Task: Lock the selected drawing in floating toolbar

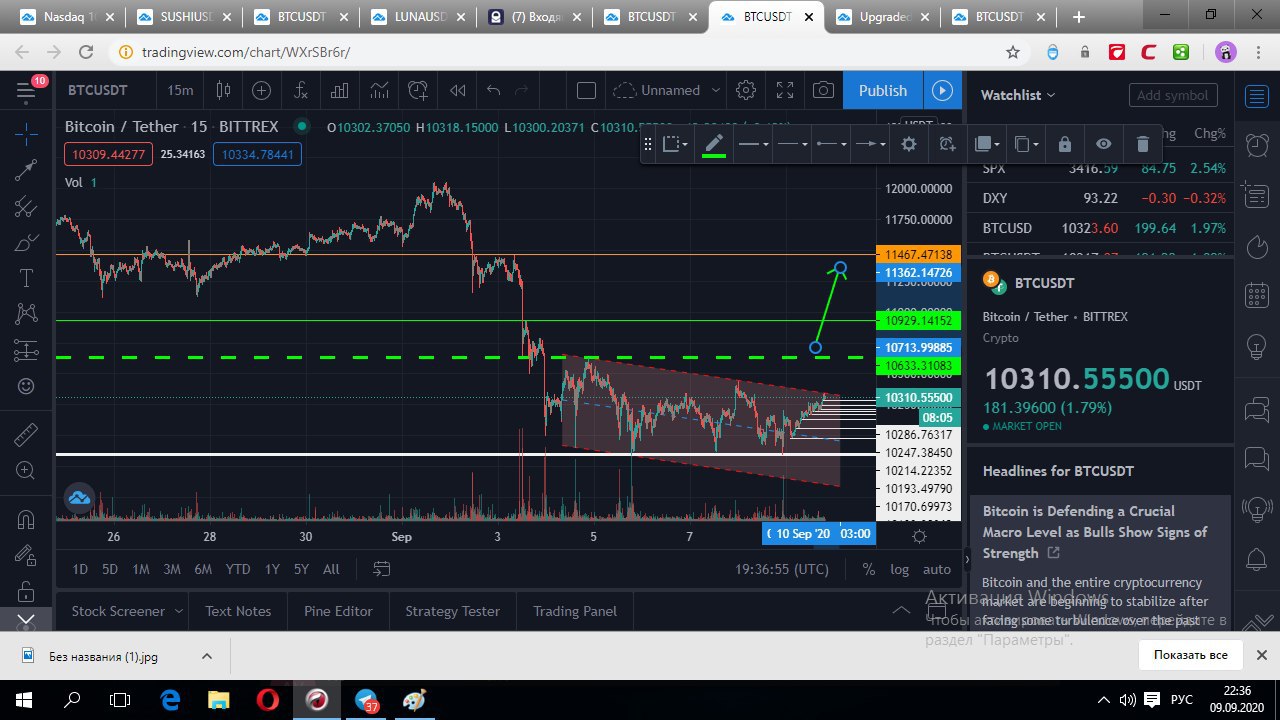Action: (x=1064, y=144)
